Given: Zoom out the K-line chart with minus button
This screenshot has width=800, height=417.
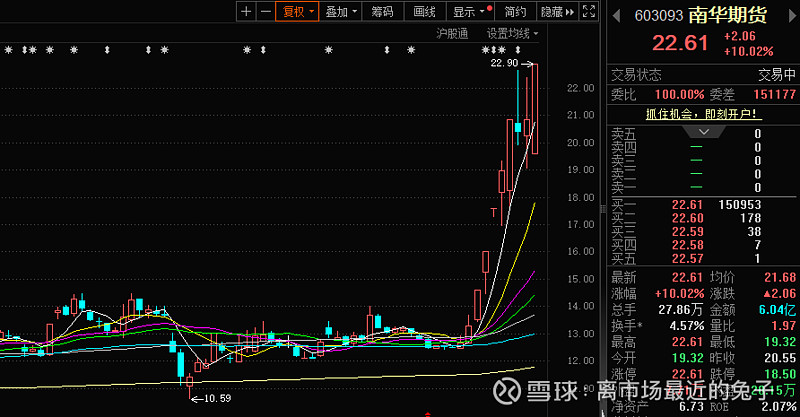Looking at the screenshot, I should [x=266, y=11].
